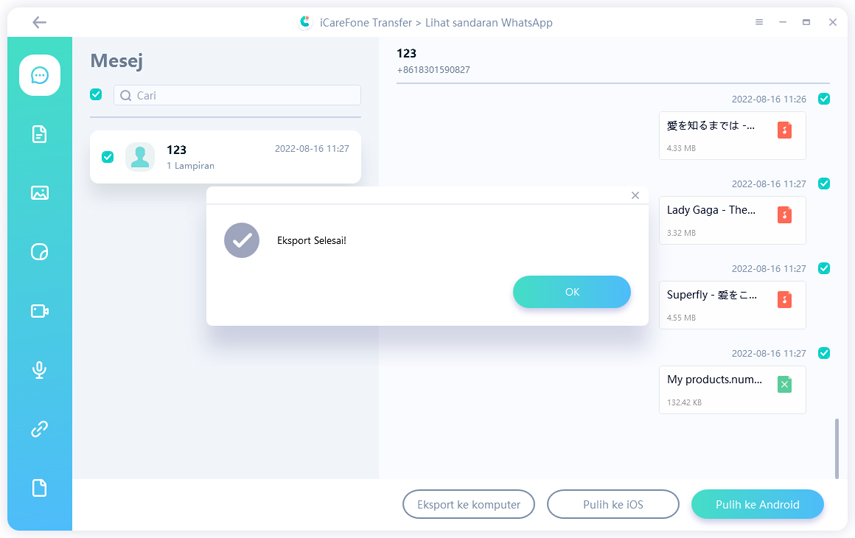Click the message list vertical scrollbar
This screenshot has height=538, width=855.
tap(837, 447)
